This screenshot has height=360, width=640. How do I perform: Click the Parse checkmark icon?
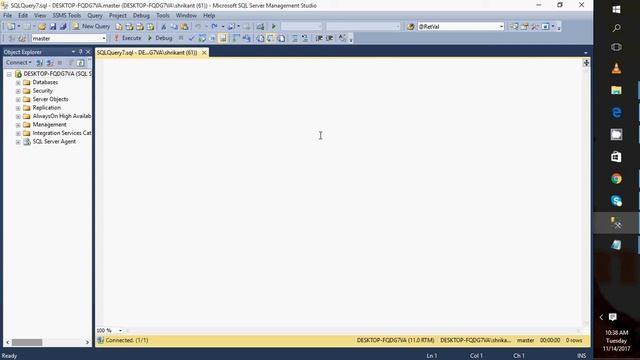pyautogui.click(x=191, y=38)
